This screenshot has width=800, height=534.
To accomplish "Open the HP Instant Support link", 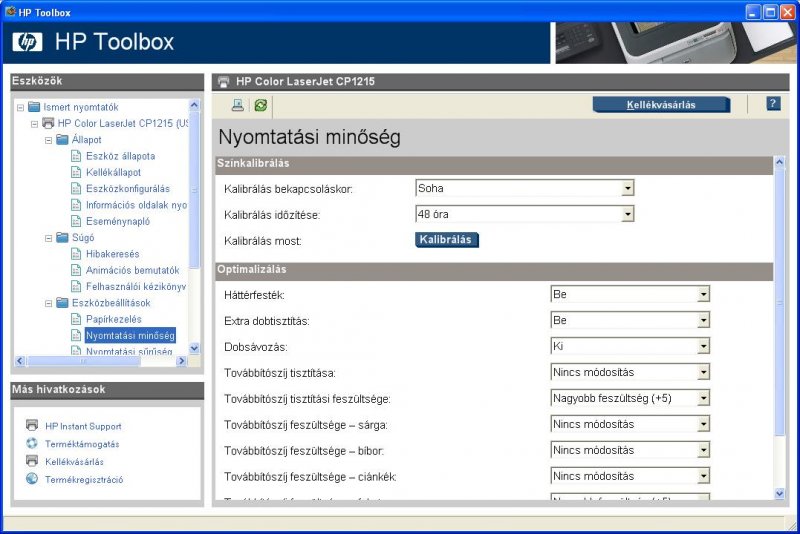I will point(83,426).
